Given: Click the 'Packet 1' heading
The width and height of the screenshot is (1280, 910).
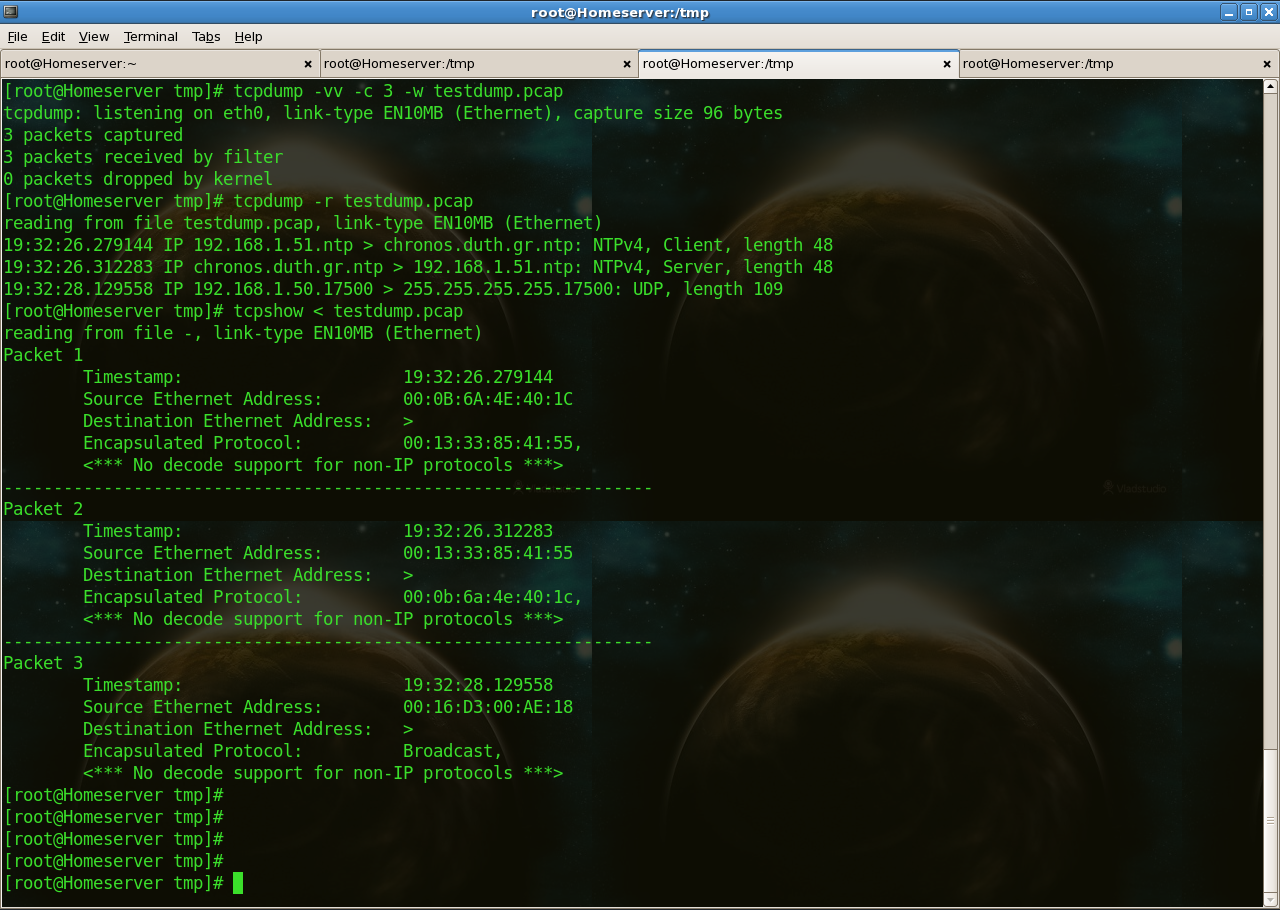Looking at the screenshot, I should click(x=43, y=355).
